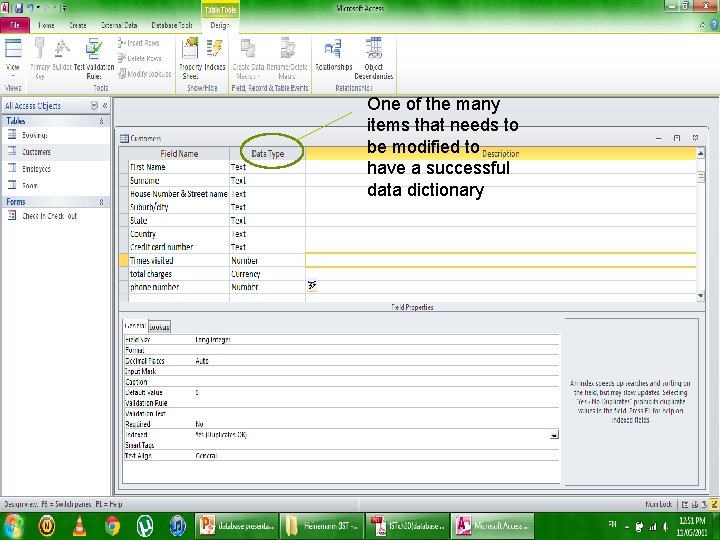
Task: Modify Lookups for the field
Action: click(x=145, y=73)
